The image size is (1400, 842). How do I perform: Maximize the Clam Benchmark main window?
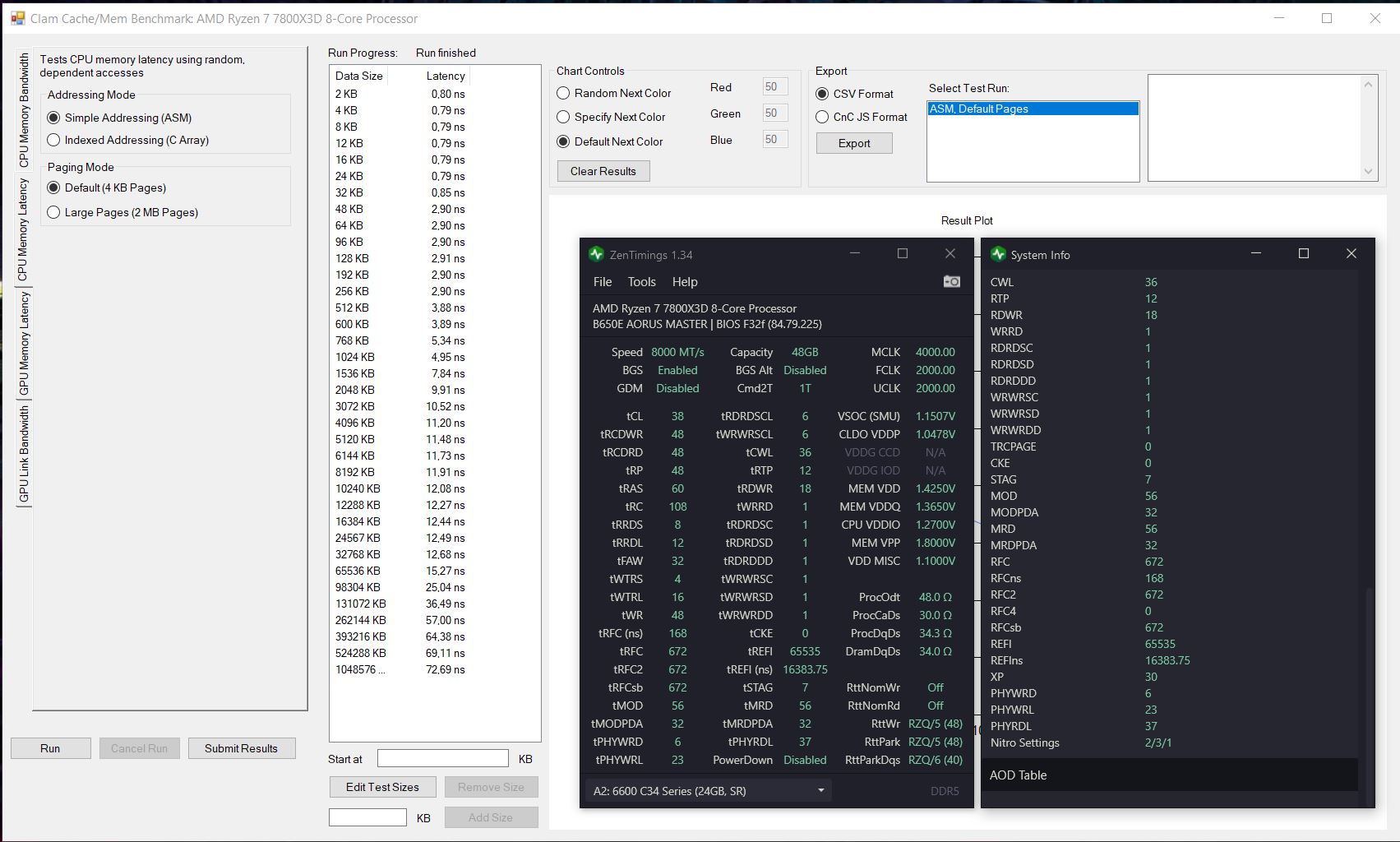tap(1327, 18)
